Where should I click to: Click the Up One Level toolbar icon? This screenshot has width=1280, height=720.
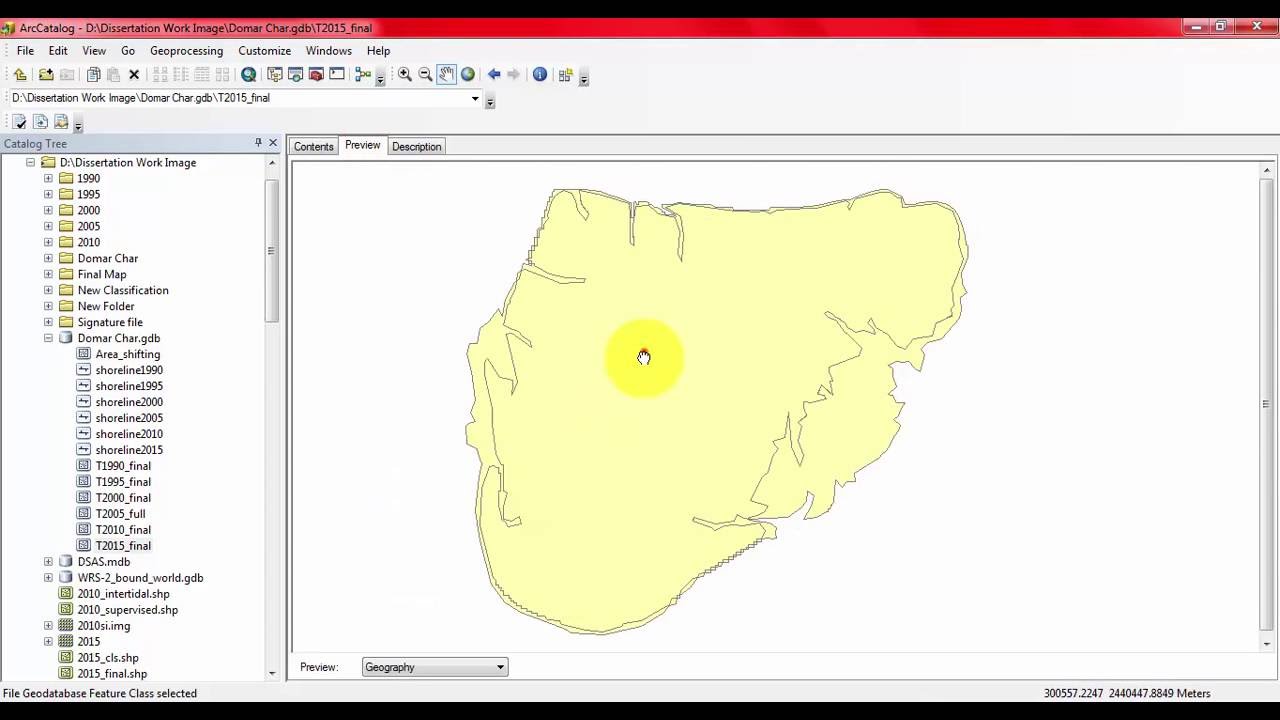pos(20,74)
